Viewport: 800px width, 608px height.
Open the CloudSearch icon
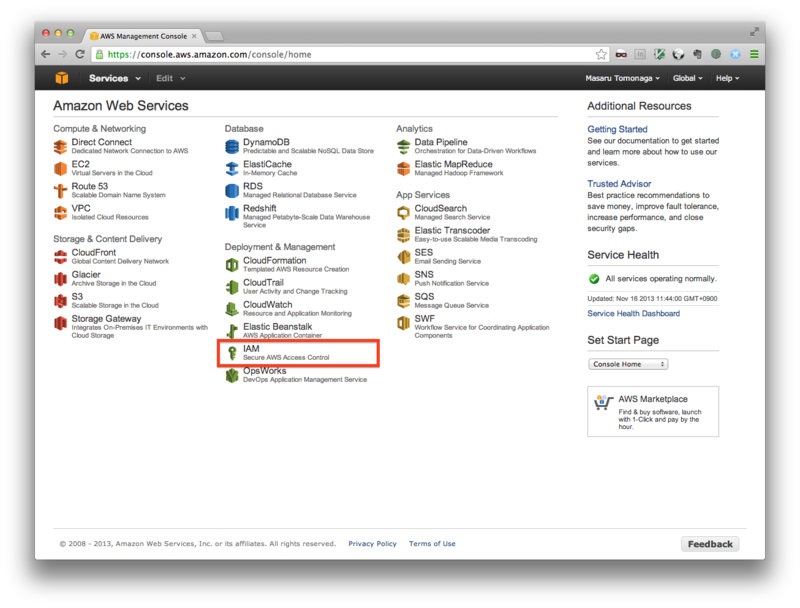click(403, 213)
